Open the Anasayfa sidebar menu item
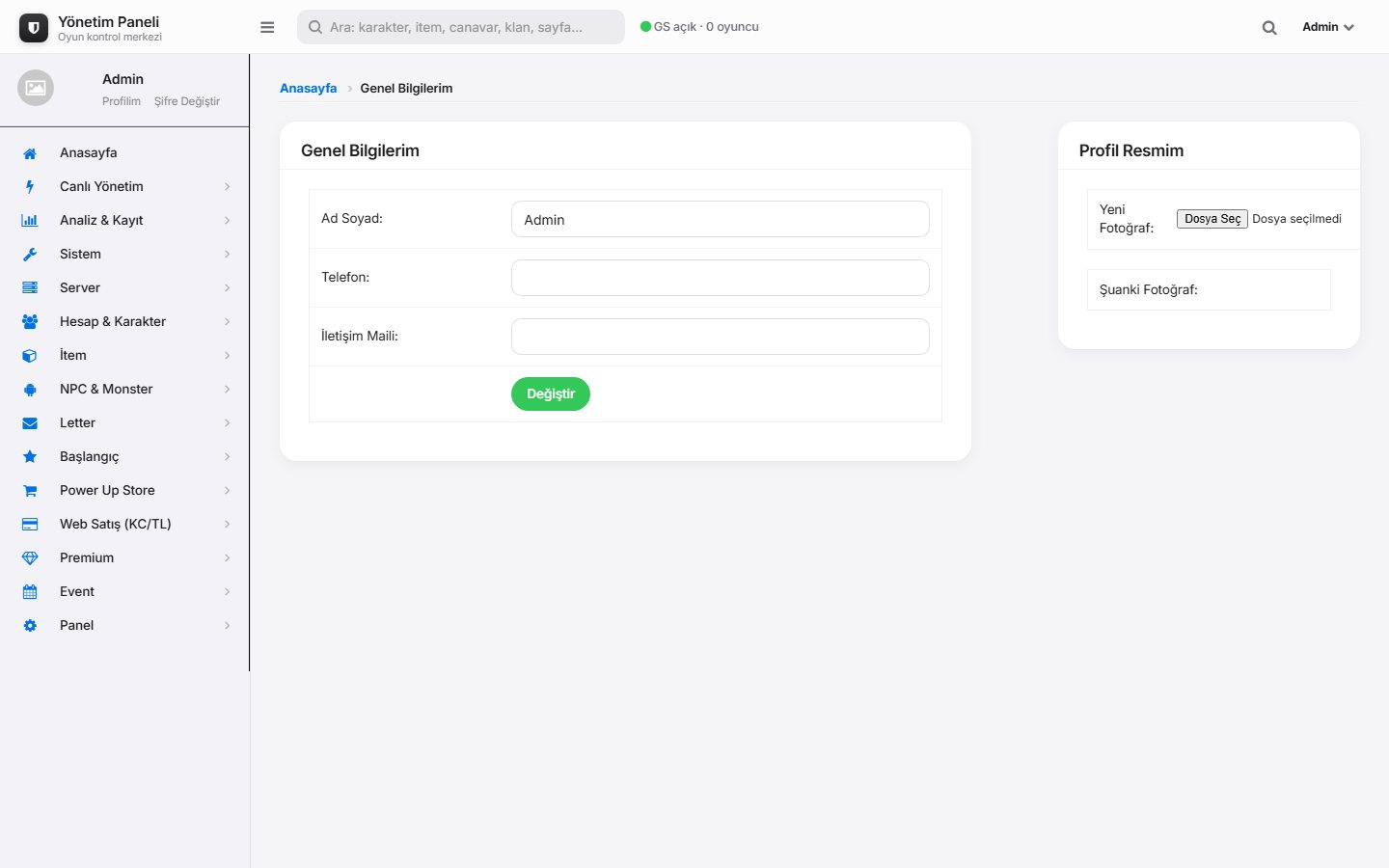The image size is (1389, 868). tap(124, 152)
